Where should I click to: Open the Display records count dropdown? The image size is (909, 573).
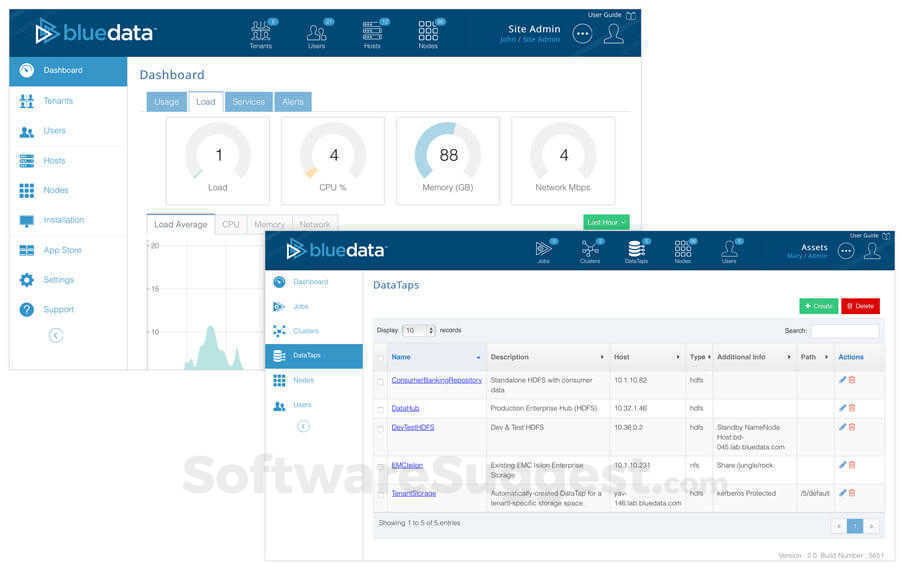418,330
